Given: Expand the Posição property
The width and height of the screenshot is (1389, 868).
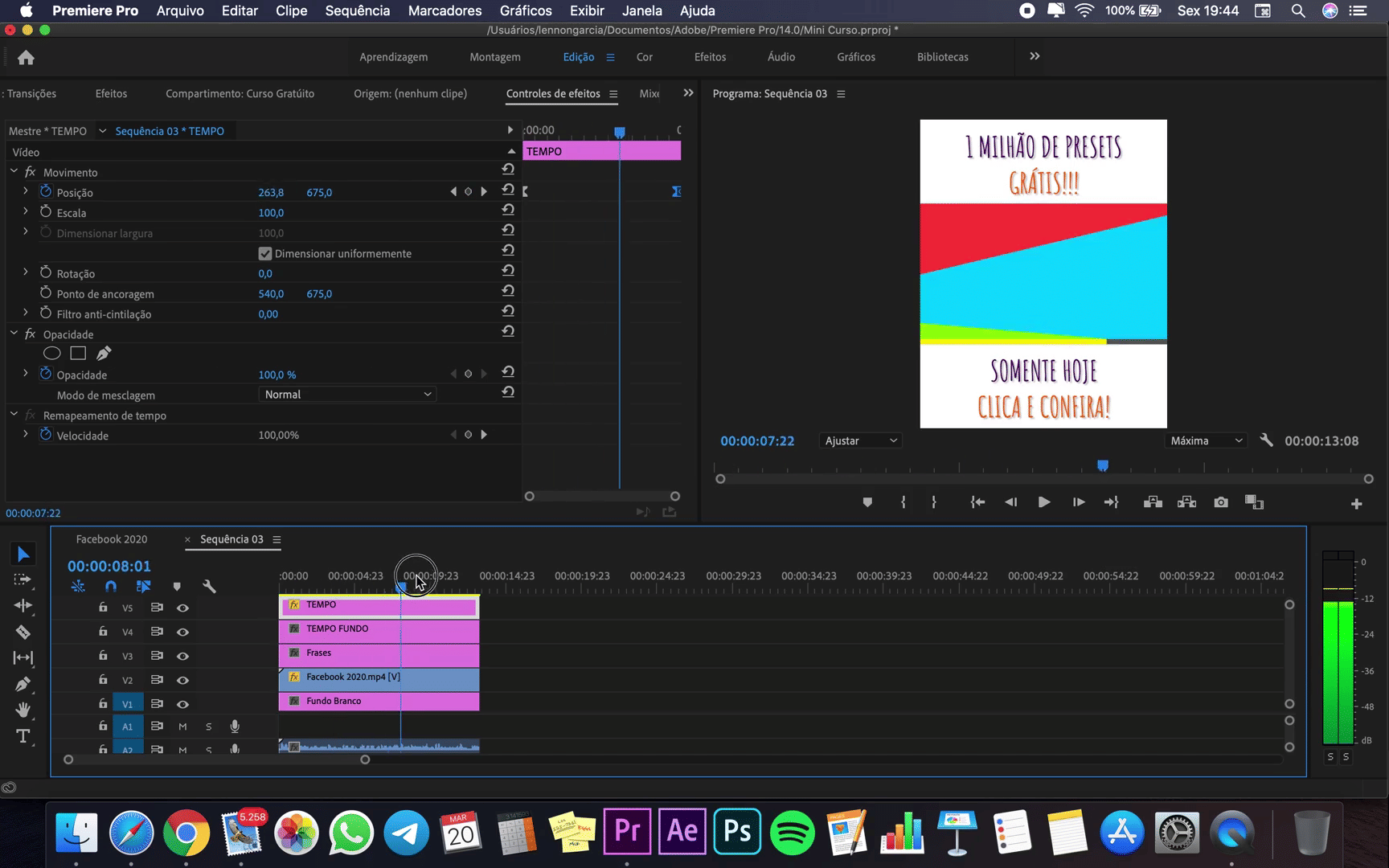Looking at the screenshot, I should coord(26,191).
